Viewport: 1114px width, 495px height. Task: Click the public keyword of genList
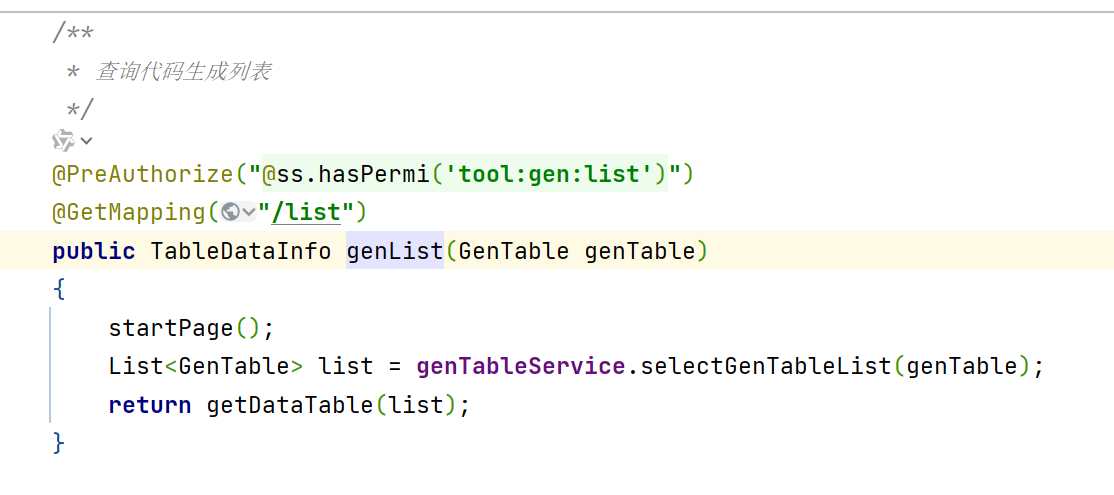pos(94,250)
